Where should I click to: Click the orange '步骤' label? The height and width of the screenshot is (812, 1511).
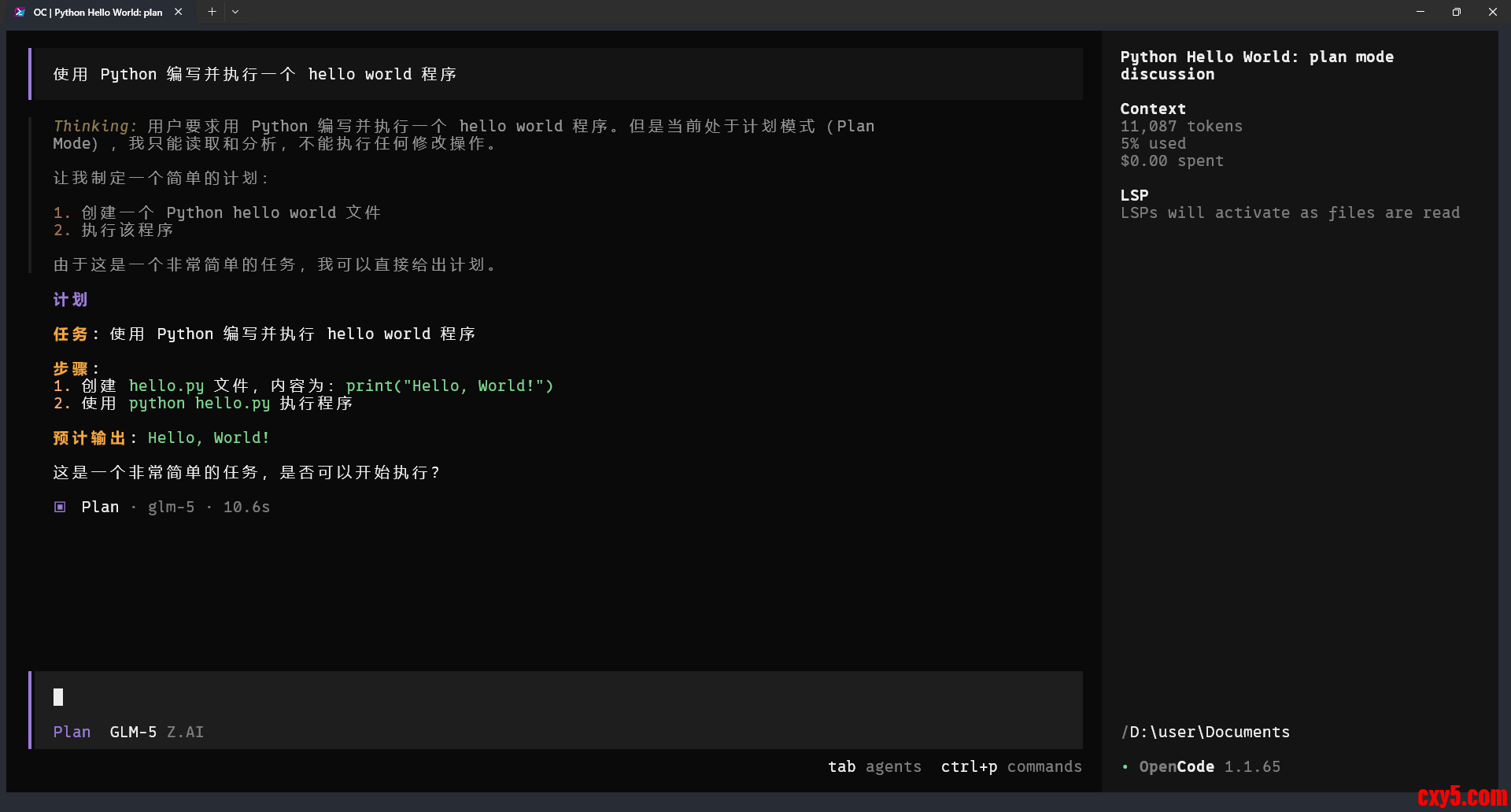click(x=70, y=368)
